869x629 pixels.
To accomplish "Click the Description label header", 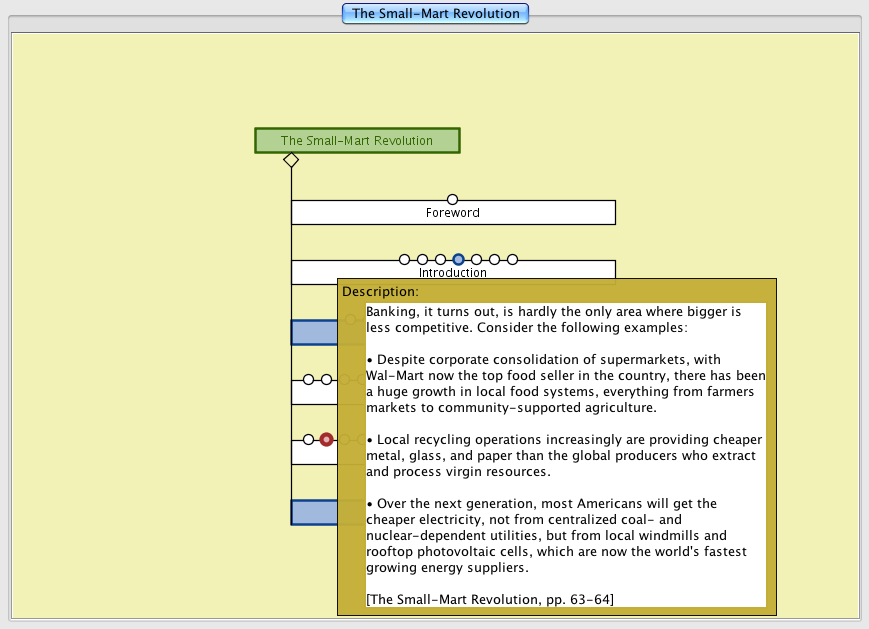I will click(x=380, y=292).
